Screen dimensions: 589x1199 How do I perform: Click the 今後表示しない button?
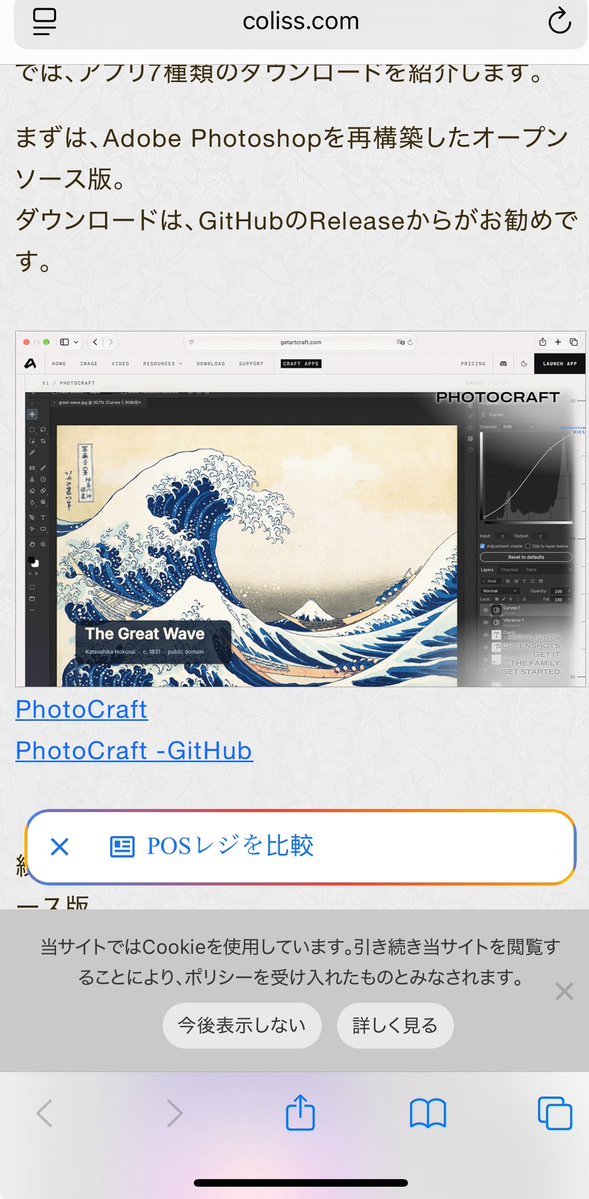point(242,1025)
